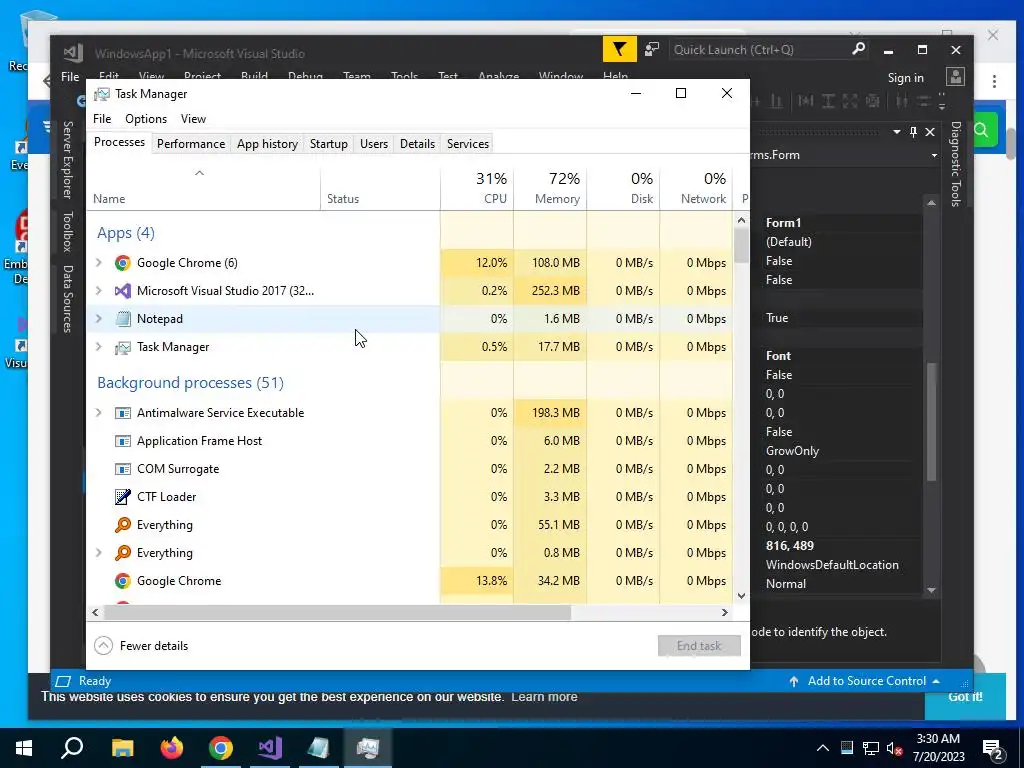Sort processes by the Memory column
1024x768 pixels.
pos(551,189)
